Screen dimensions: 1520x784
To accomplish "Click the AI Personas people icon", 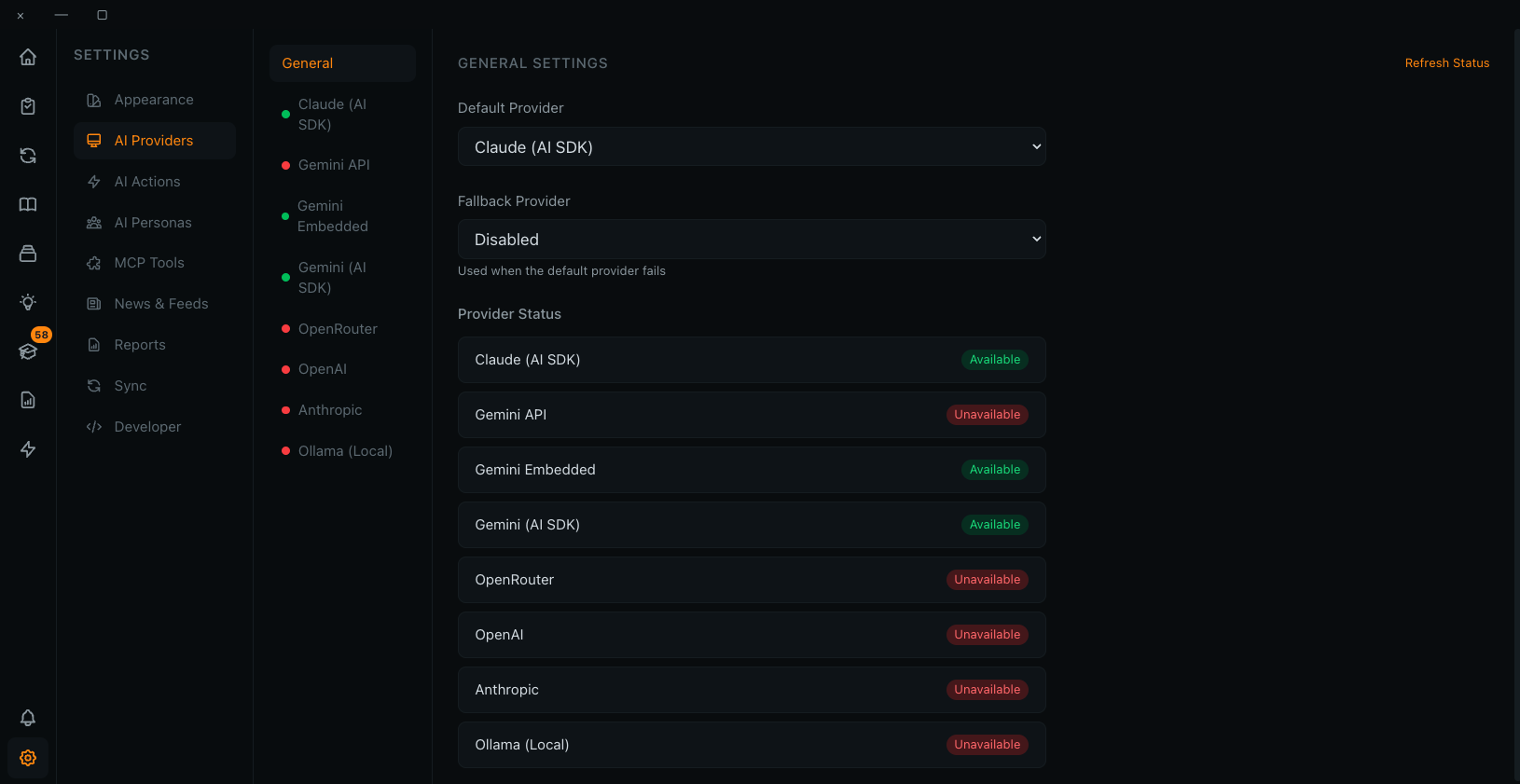I will (94, 223).
